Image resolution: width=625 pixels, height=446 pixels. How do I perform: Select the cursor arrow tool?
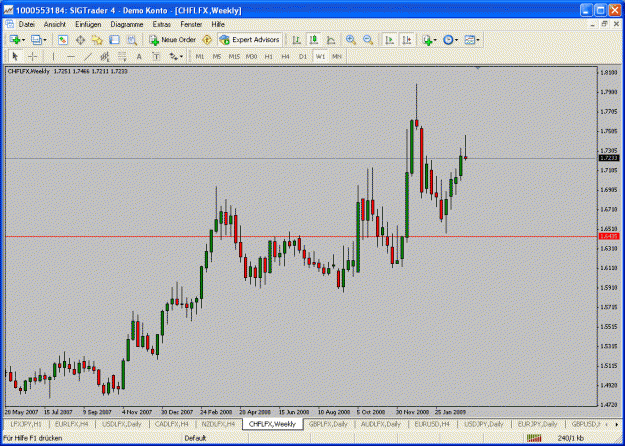(16, 57)
